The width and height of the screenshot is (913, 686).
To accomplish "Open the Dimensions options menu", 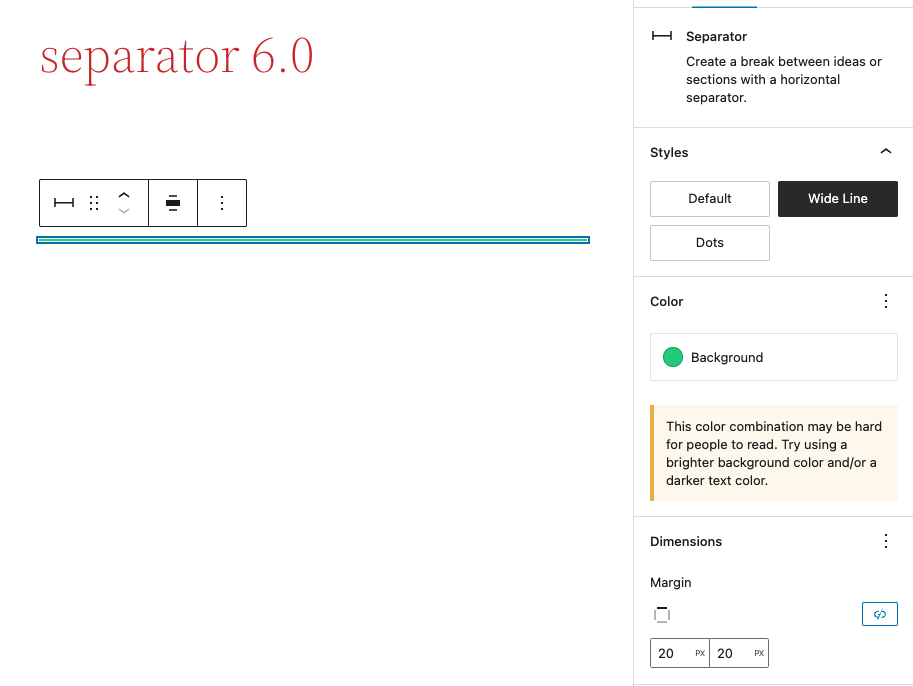I will pyautogui.click(x=885, y=540).
